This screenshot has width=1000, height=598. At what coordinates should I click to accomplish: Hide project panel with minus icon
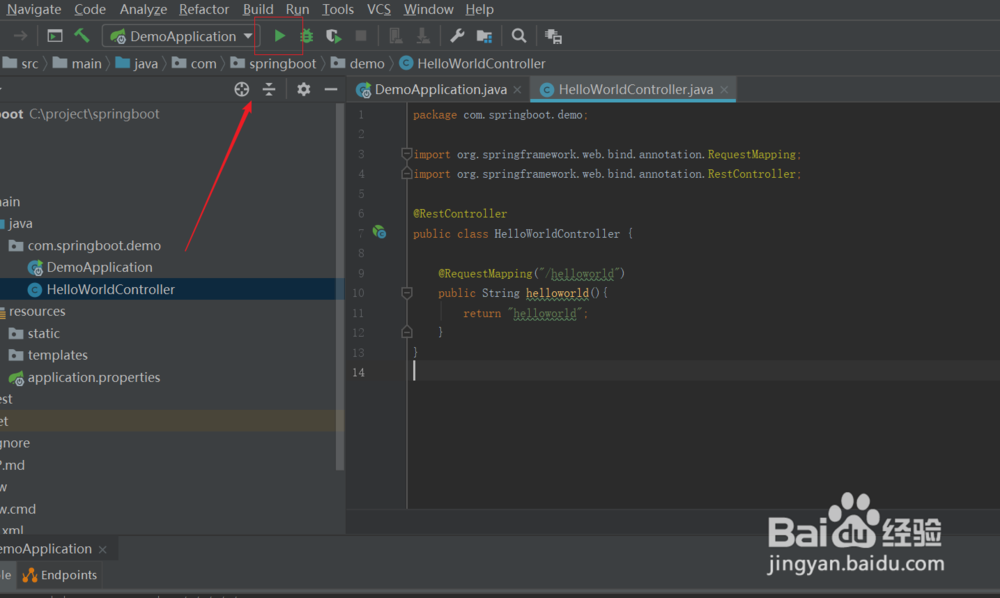[330, 89]
